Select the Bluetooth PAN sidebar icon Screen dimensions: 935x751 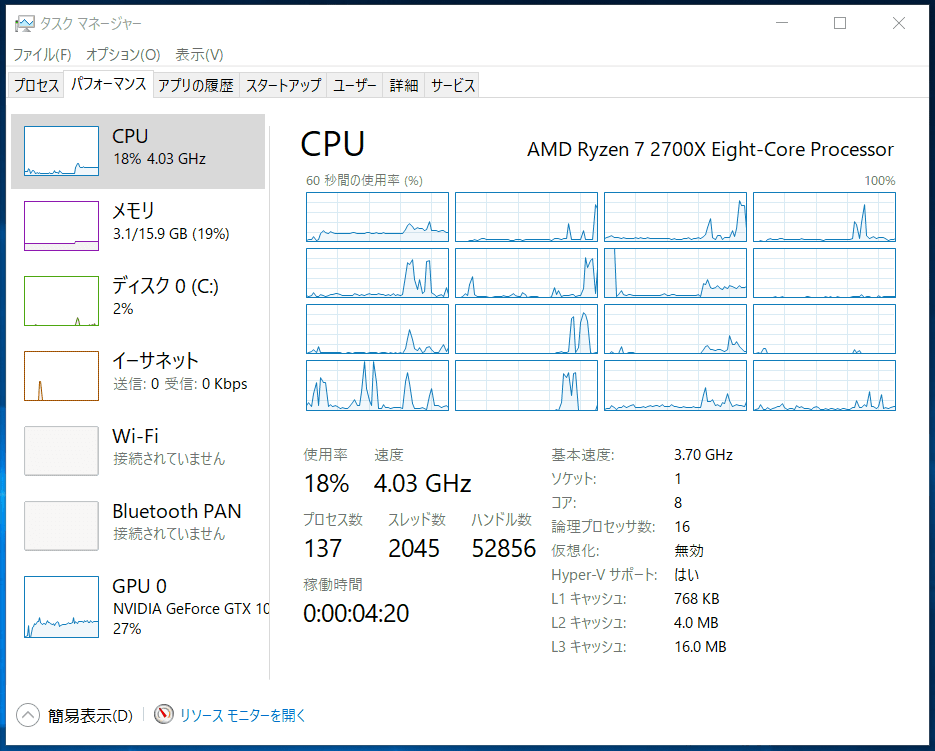61,526
